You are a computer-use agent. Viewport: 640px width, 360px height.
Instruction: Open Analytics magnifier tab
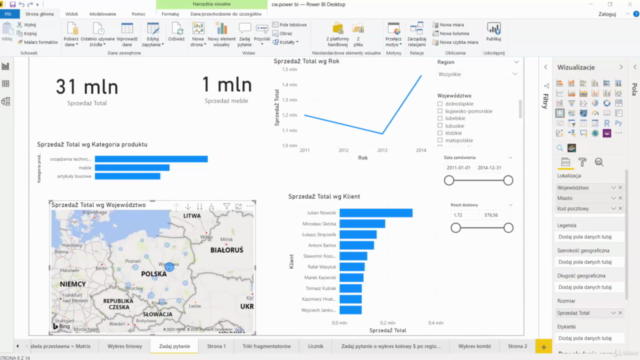599,162
